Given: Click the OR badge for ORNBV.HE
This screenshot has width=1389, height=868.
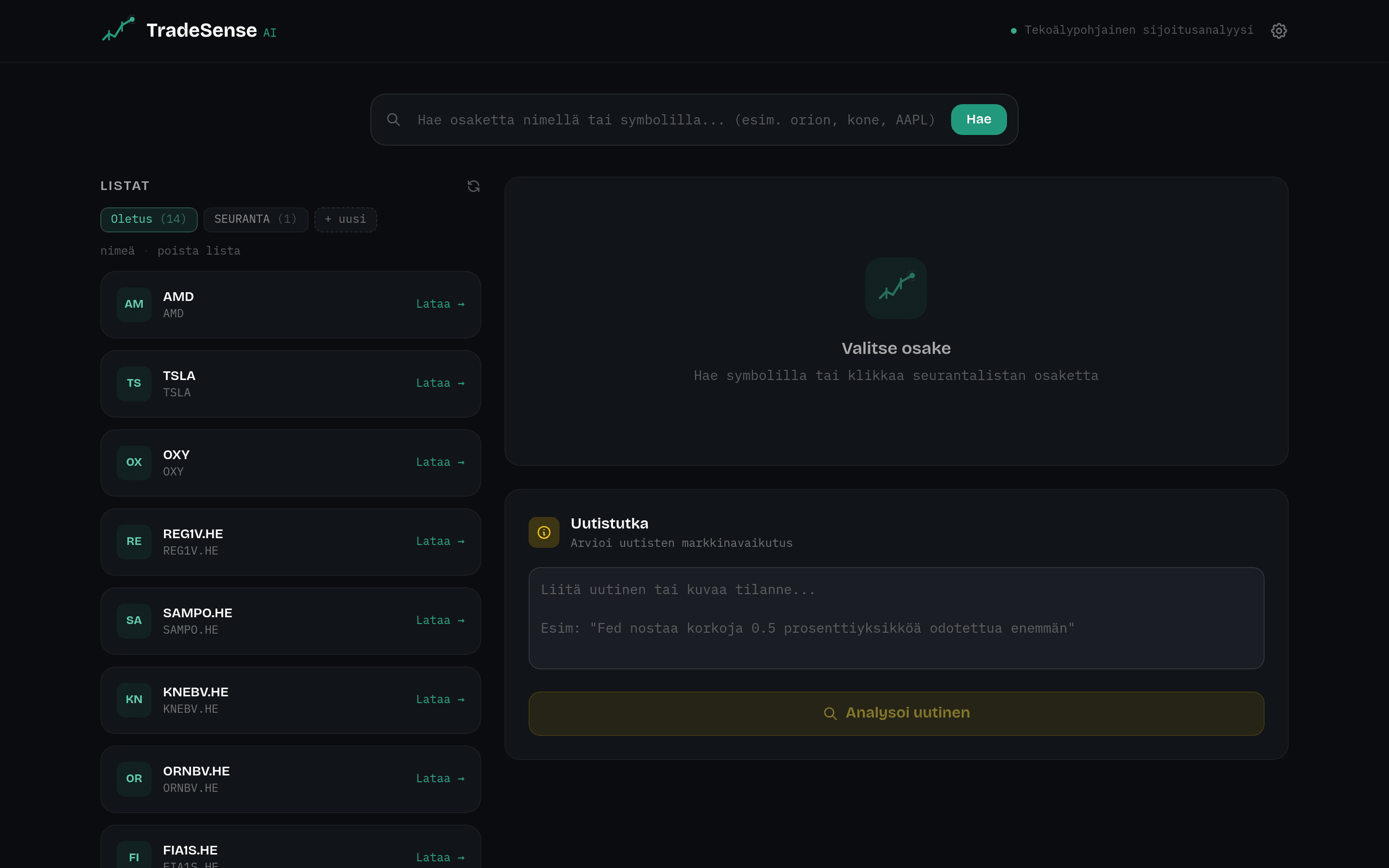Looking at the screenshot, I should (134, 779).
